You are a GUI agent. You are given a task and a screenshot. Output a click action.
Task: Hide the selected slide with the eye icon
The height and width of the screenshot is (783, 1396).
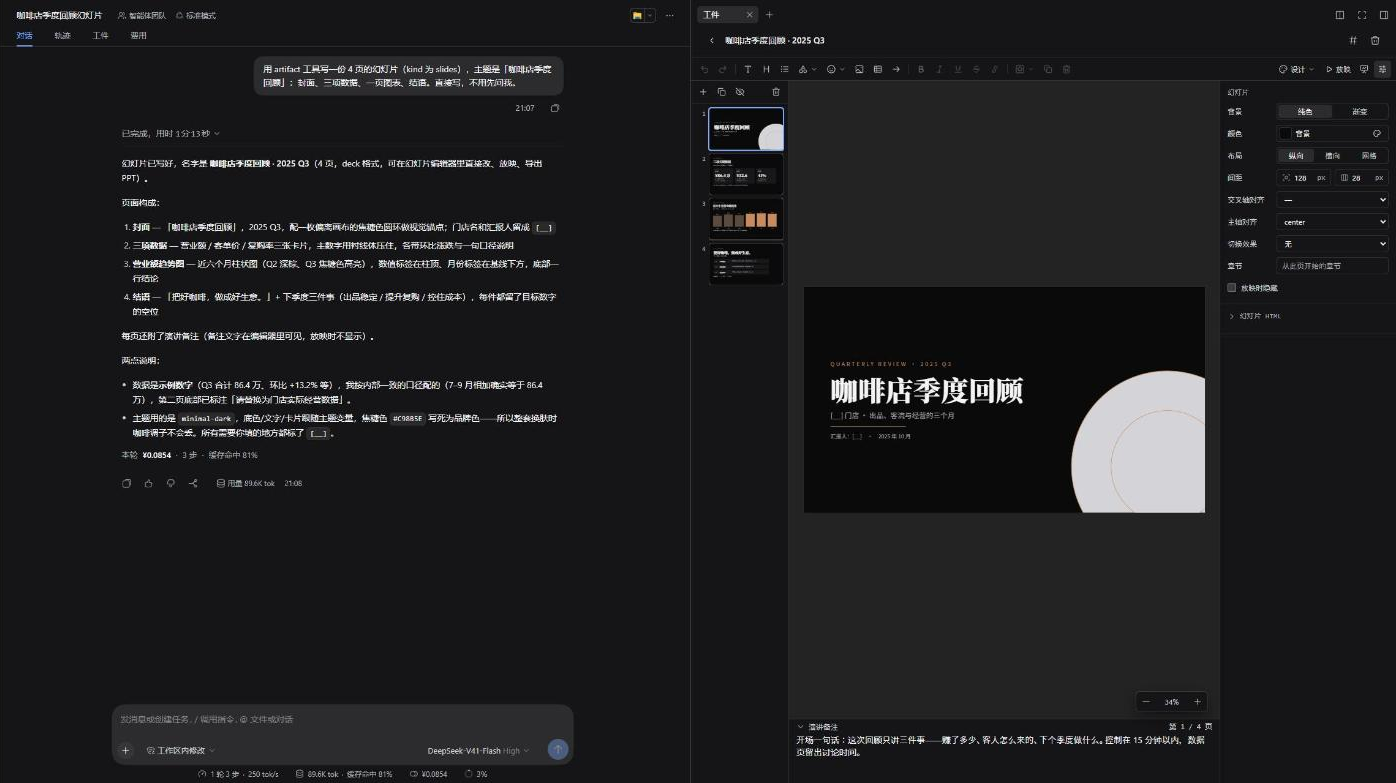(x=740, y=92)
